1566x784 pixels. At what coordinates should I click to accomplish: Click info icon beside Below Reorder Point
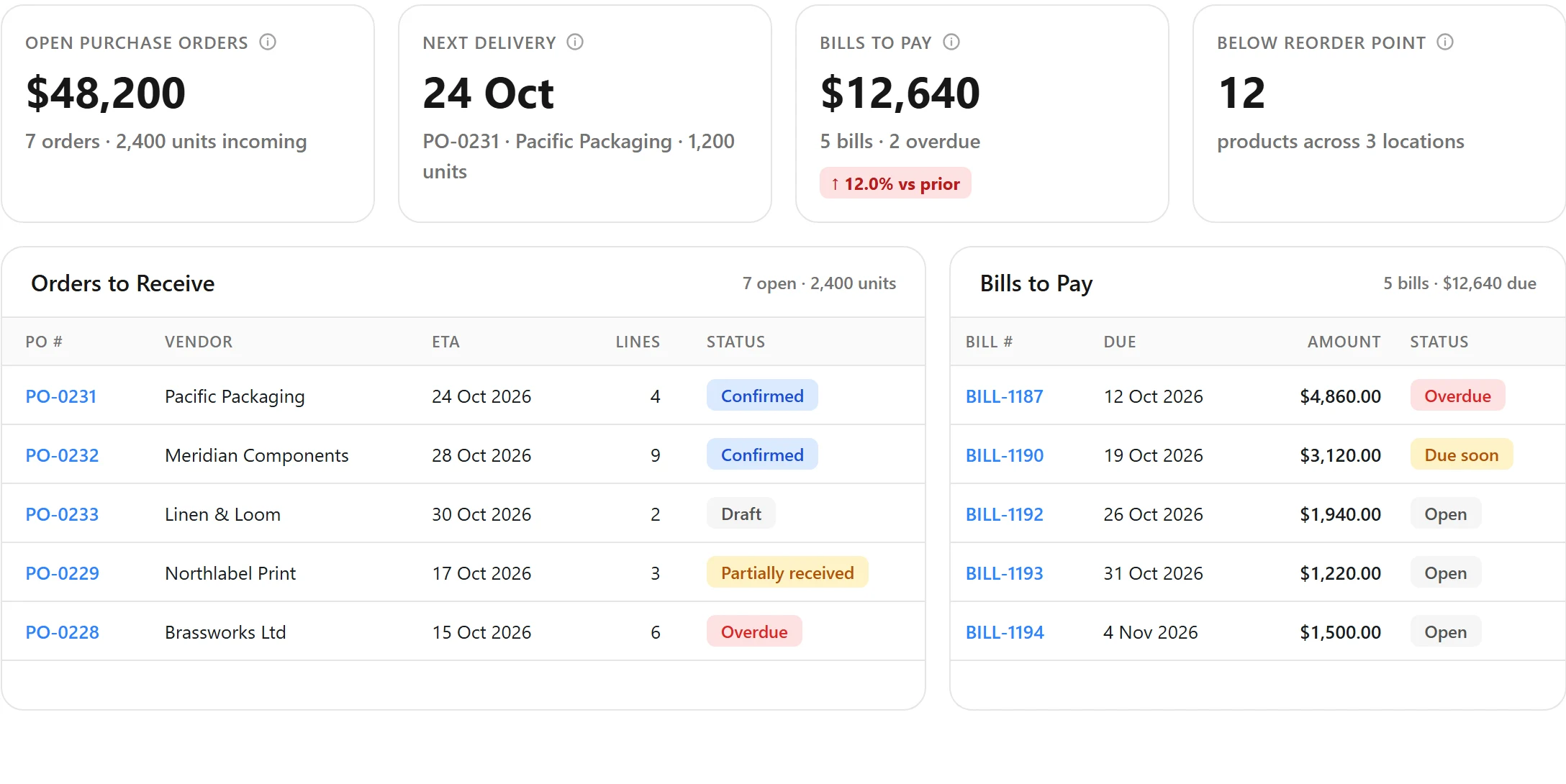pyautogui.click(x=1445, y=42)
